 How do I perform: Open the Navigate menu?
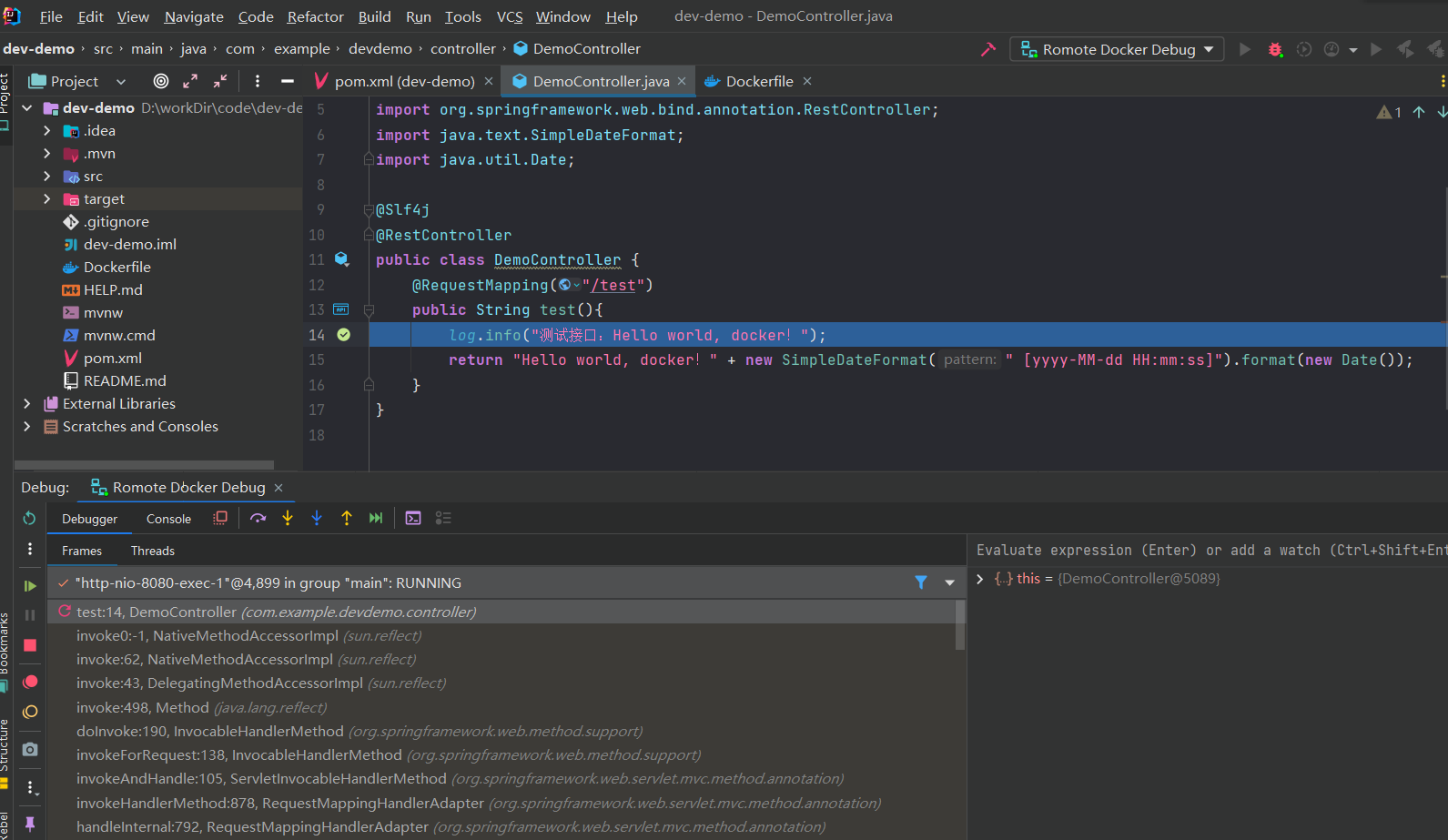[x=194, y=16]
